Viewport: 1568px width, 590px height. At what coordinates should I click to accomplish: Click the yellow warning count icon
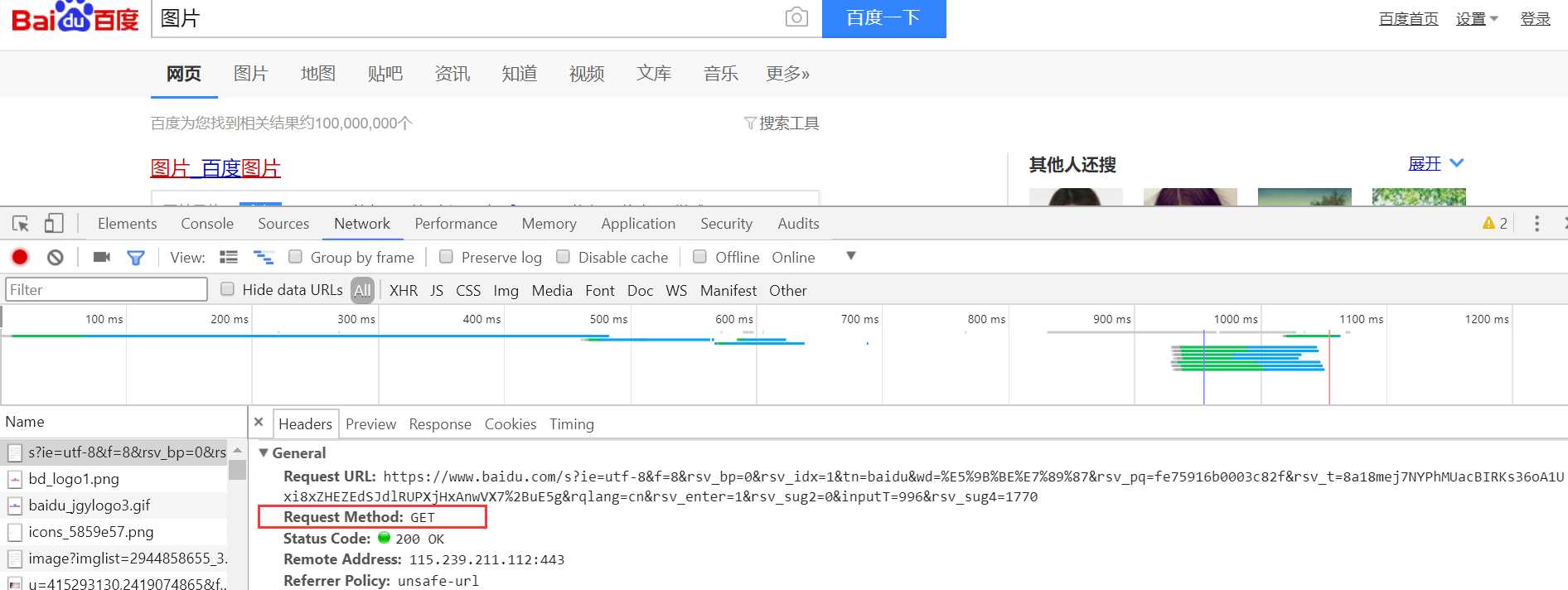coord(1488,223)
